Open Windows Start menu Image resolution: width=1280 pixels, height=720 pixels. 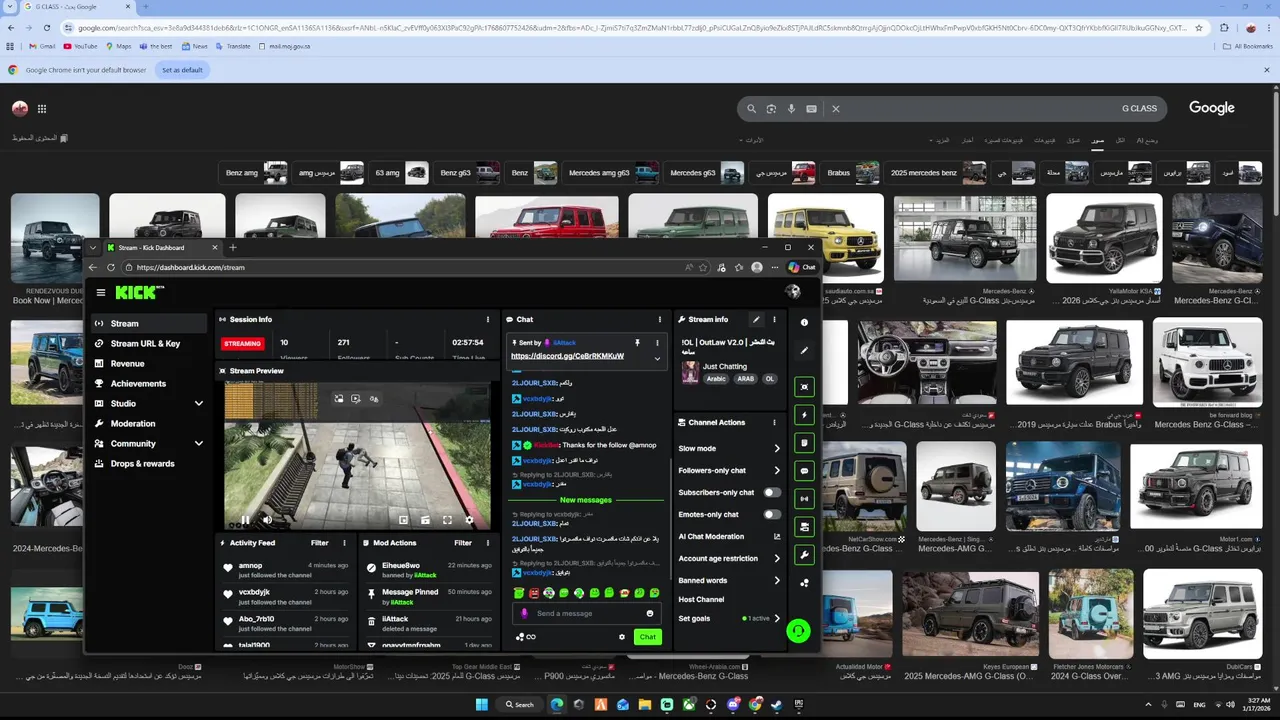tap(481, 704)
